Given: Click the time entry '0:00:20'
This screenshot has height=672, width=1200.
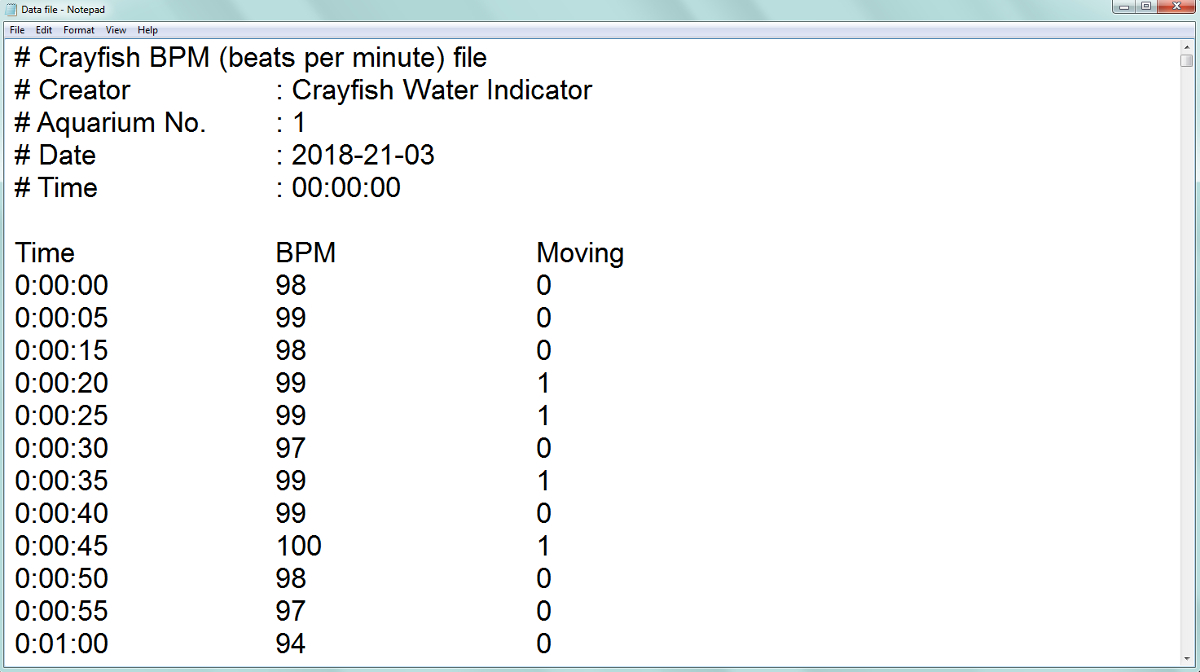Looking at the screenshot, I should (62, 383).
